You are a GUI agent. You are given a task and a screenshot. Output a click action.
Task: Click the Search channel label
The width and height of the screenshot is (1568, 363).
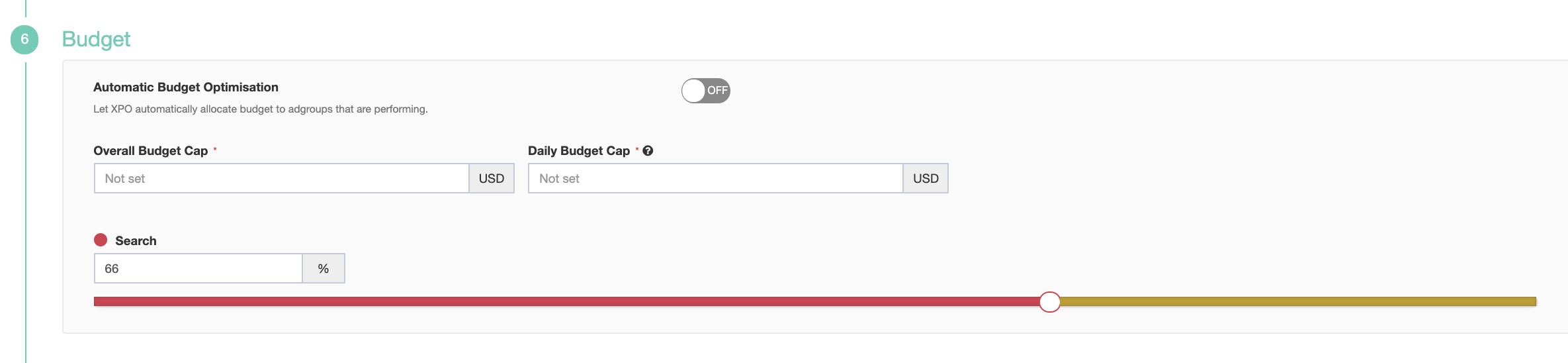(x=136, y=241)
